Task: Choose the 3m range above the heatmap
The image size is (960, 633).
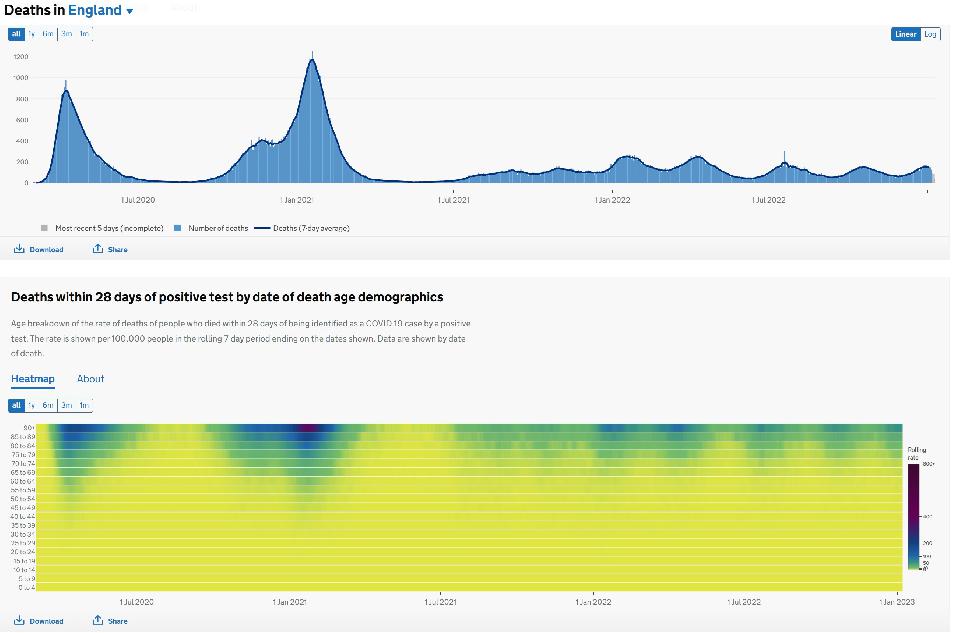Action: [67, 405]
